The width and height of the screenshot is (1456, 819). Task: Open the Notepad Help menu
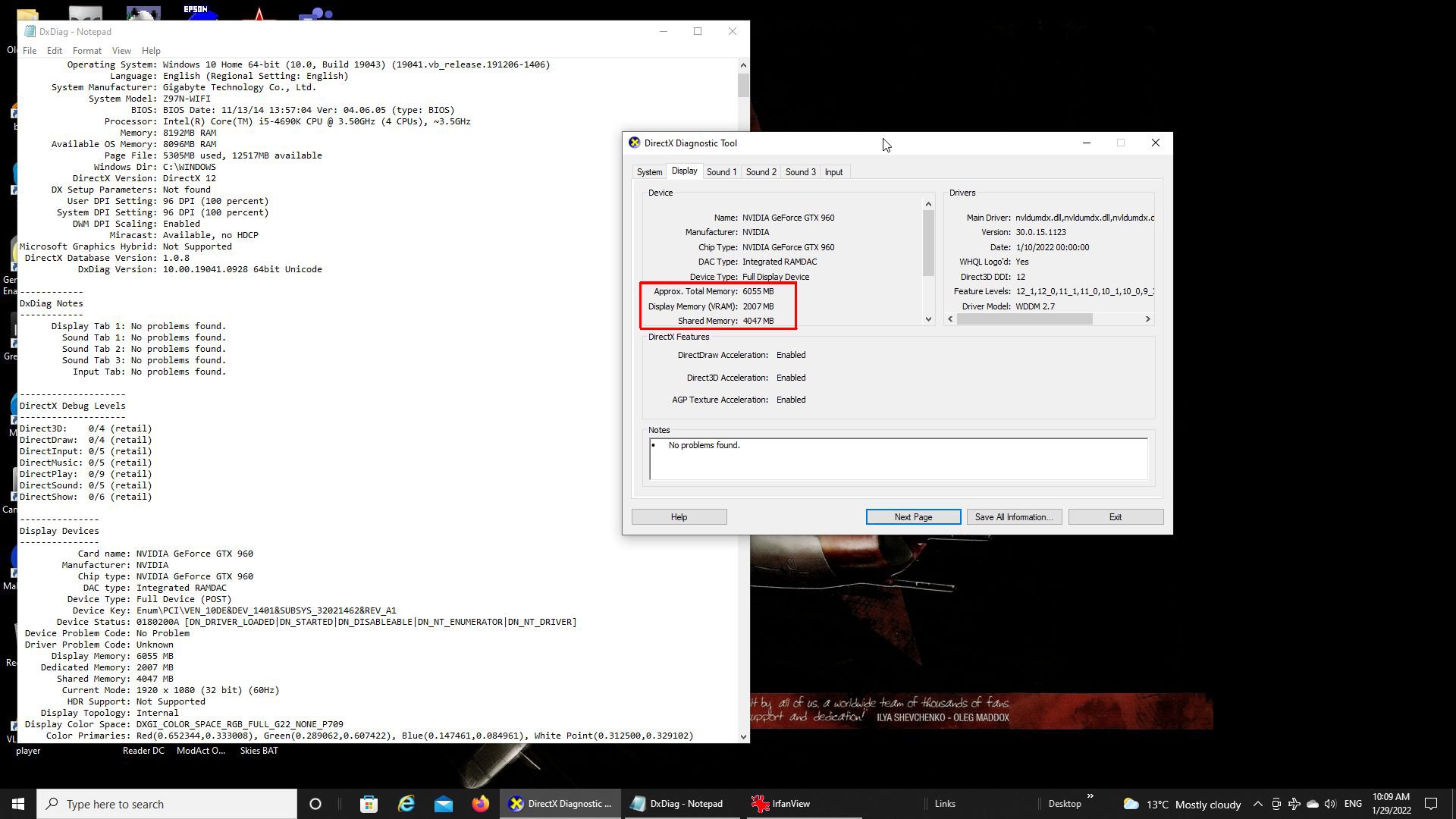(x=151, y=51)
